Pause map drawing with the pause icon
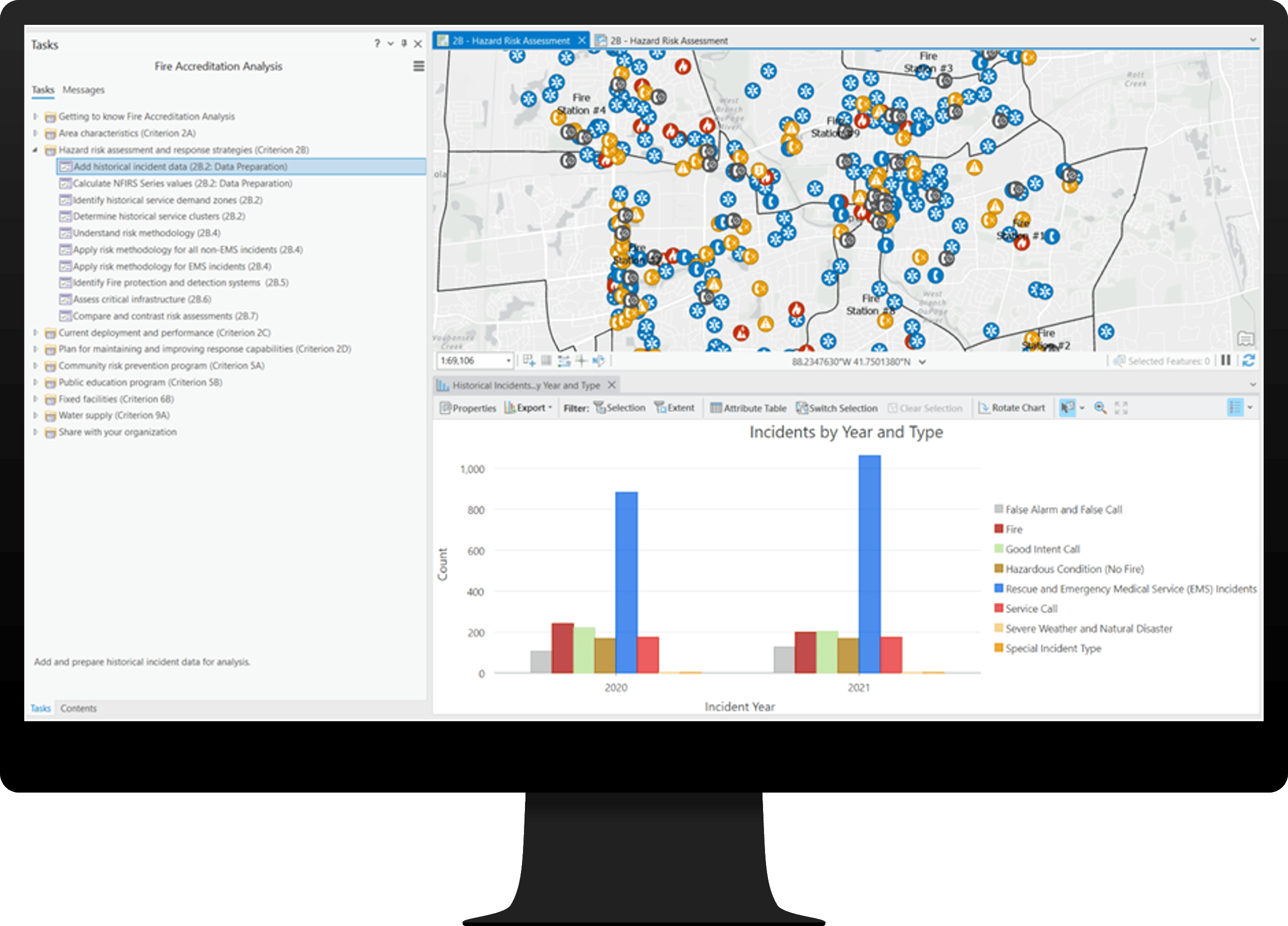The image size is (1288, 926). pos(1226,360)
